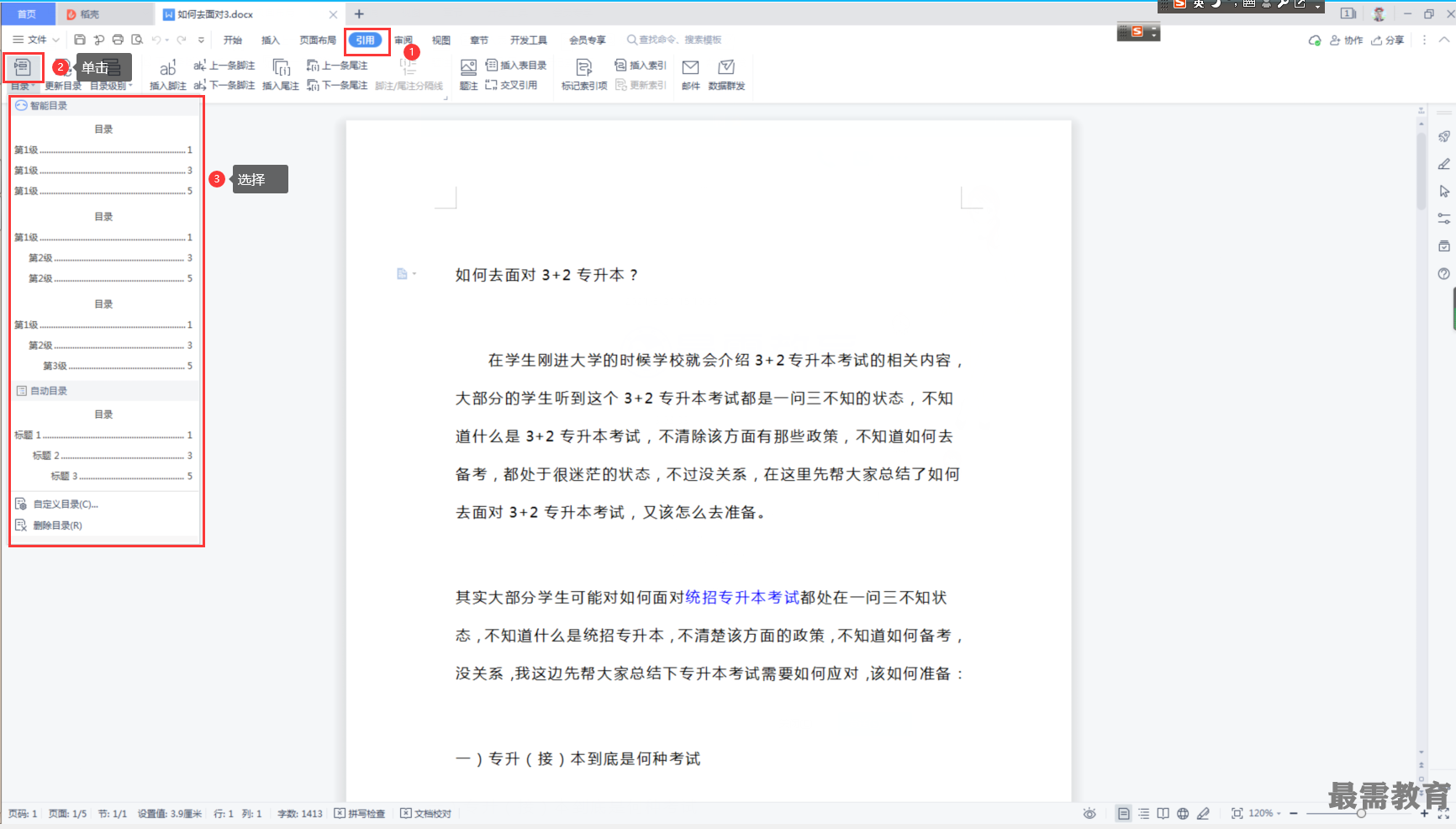
Task: Switch to page layout view icon
Action: tap(1124, 814)
